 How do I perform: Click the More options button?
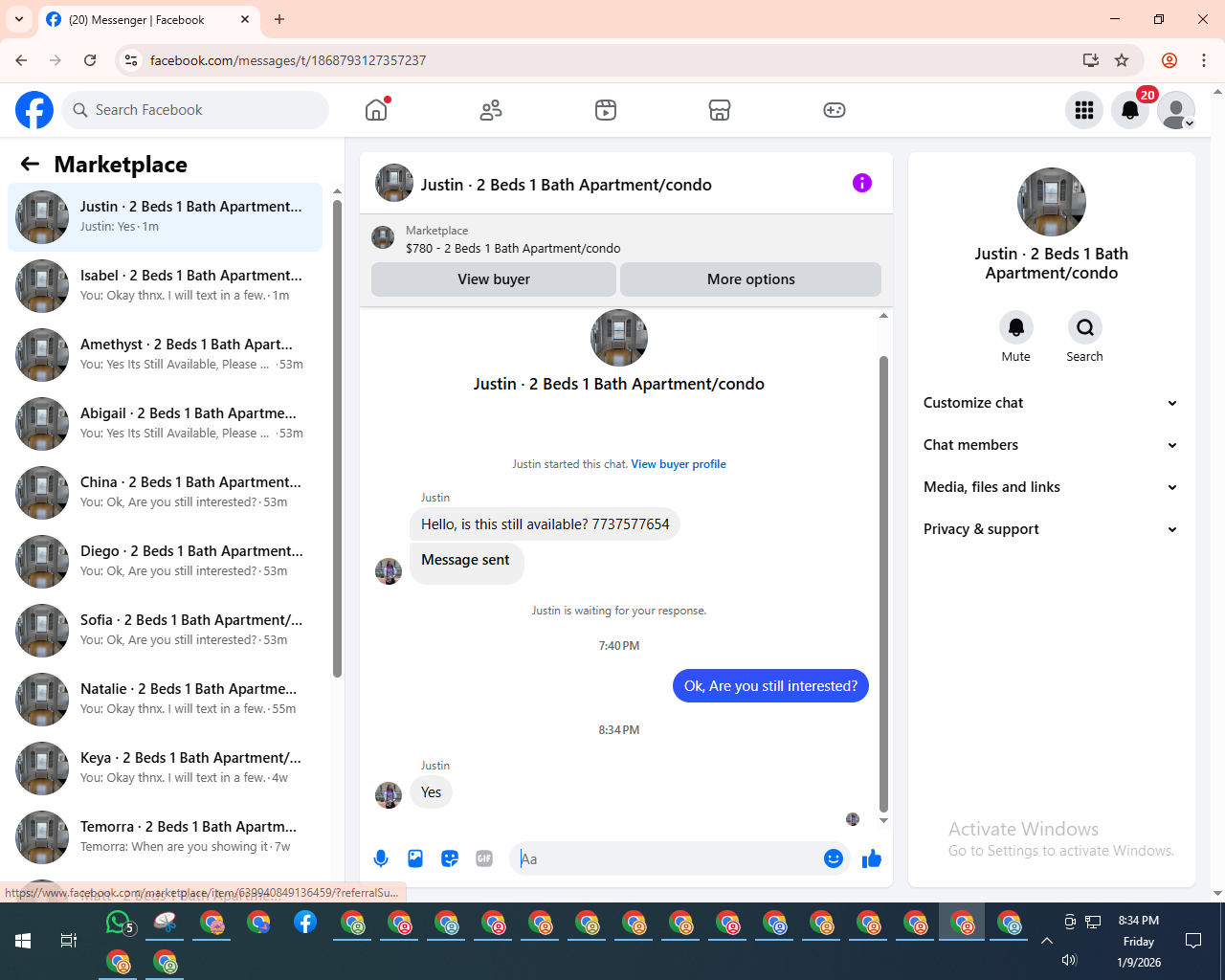(x=751, y=279)
